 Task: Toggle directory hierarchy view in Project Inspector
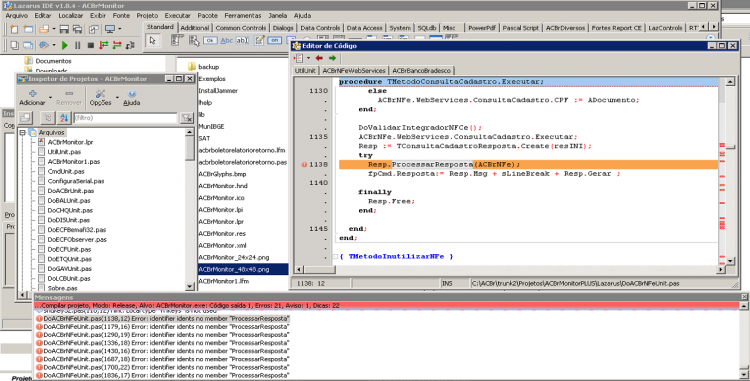pos(48,118)
